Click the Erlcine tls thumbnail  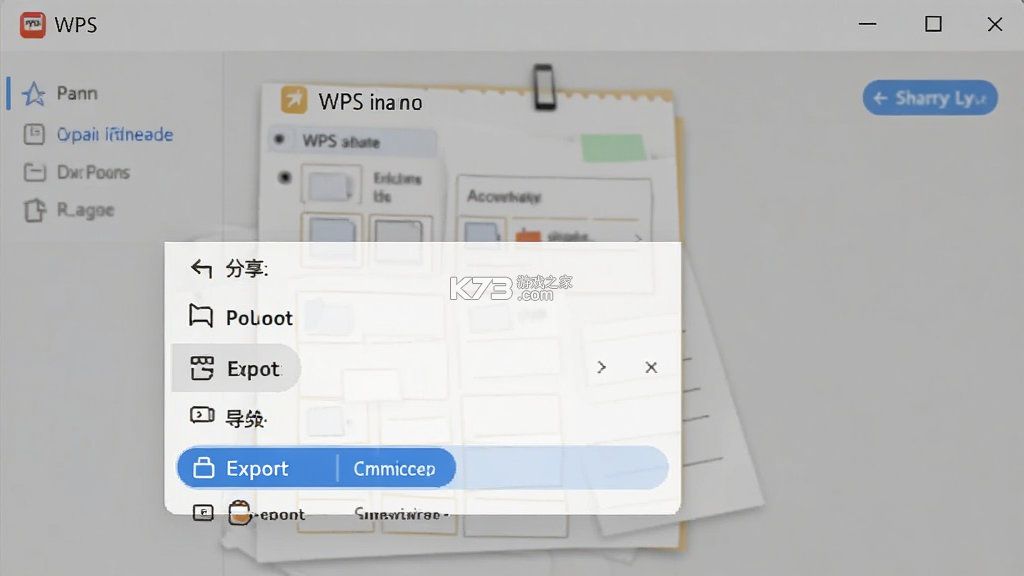click(331, 185)
